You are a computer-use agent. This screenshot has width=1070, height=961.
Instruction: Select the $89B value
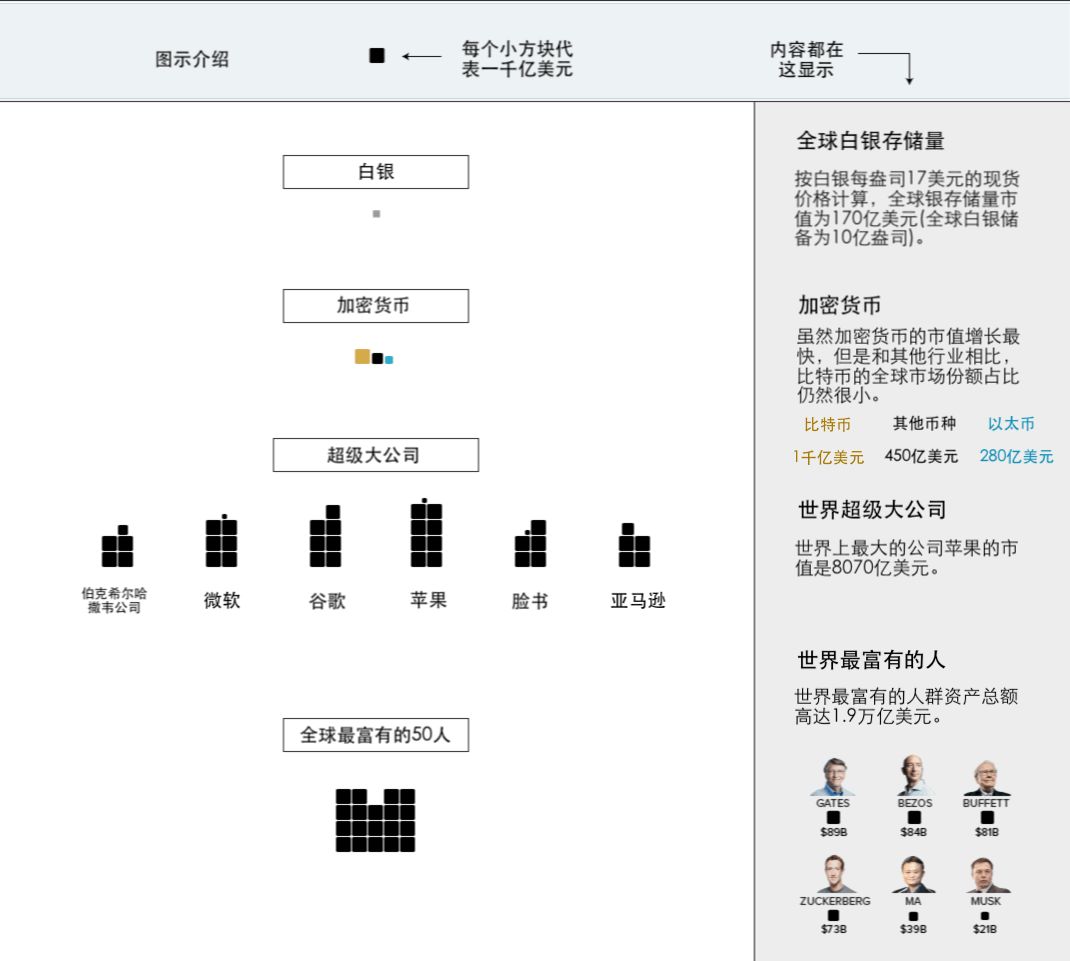pyautogui.click(x=834, y=833)
